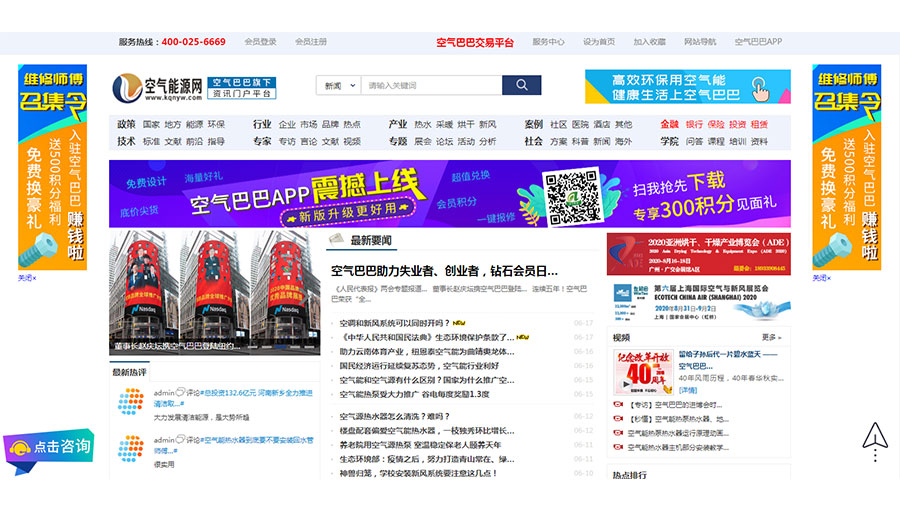The height and width of the screenshot is (510, 900).
Task: Open the 产业 navigation category
Action: tap(398, 124)
